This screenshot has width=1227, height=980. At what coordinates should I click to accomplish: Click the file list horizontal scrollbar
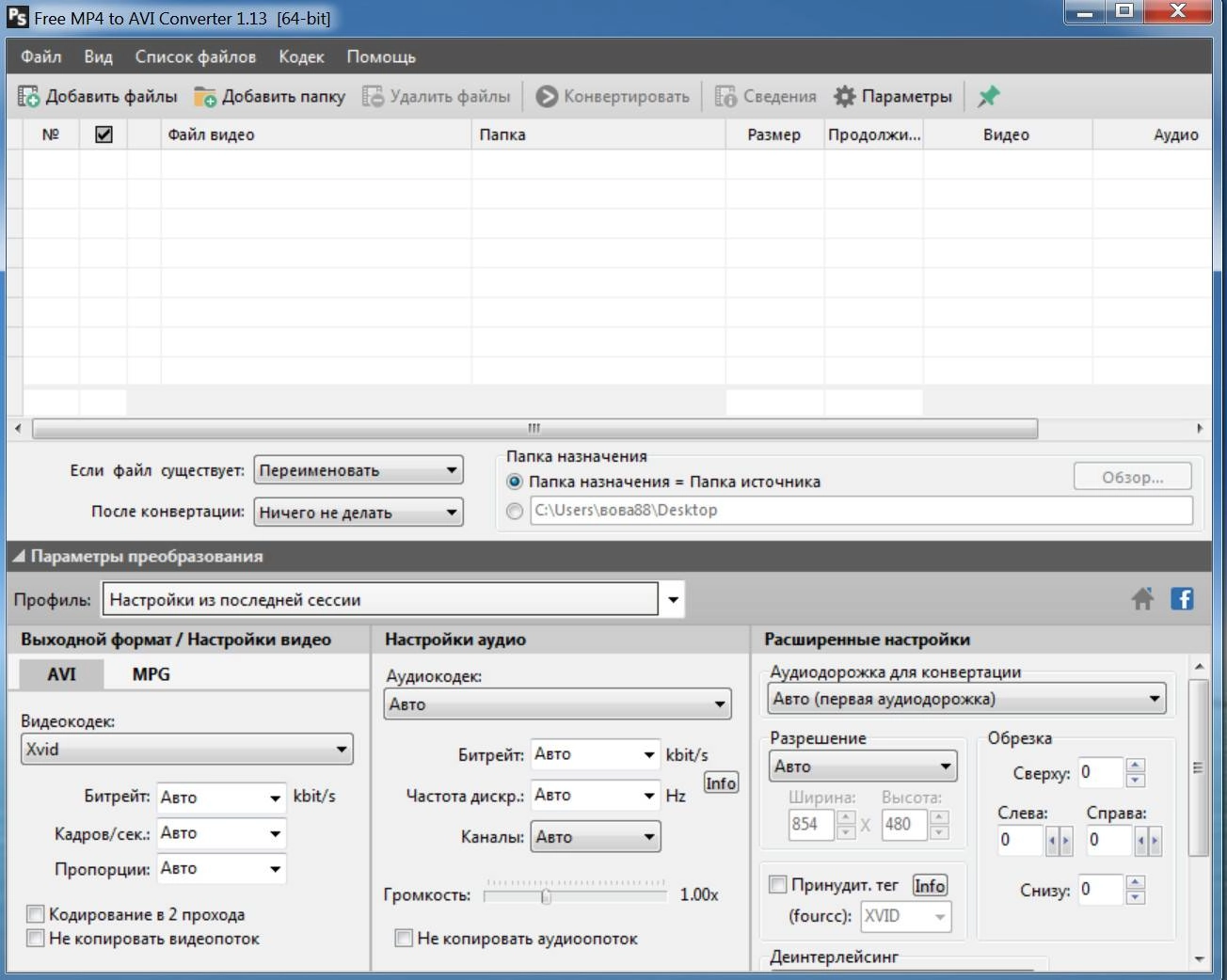534,428
